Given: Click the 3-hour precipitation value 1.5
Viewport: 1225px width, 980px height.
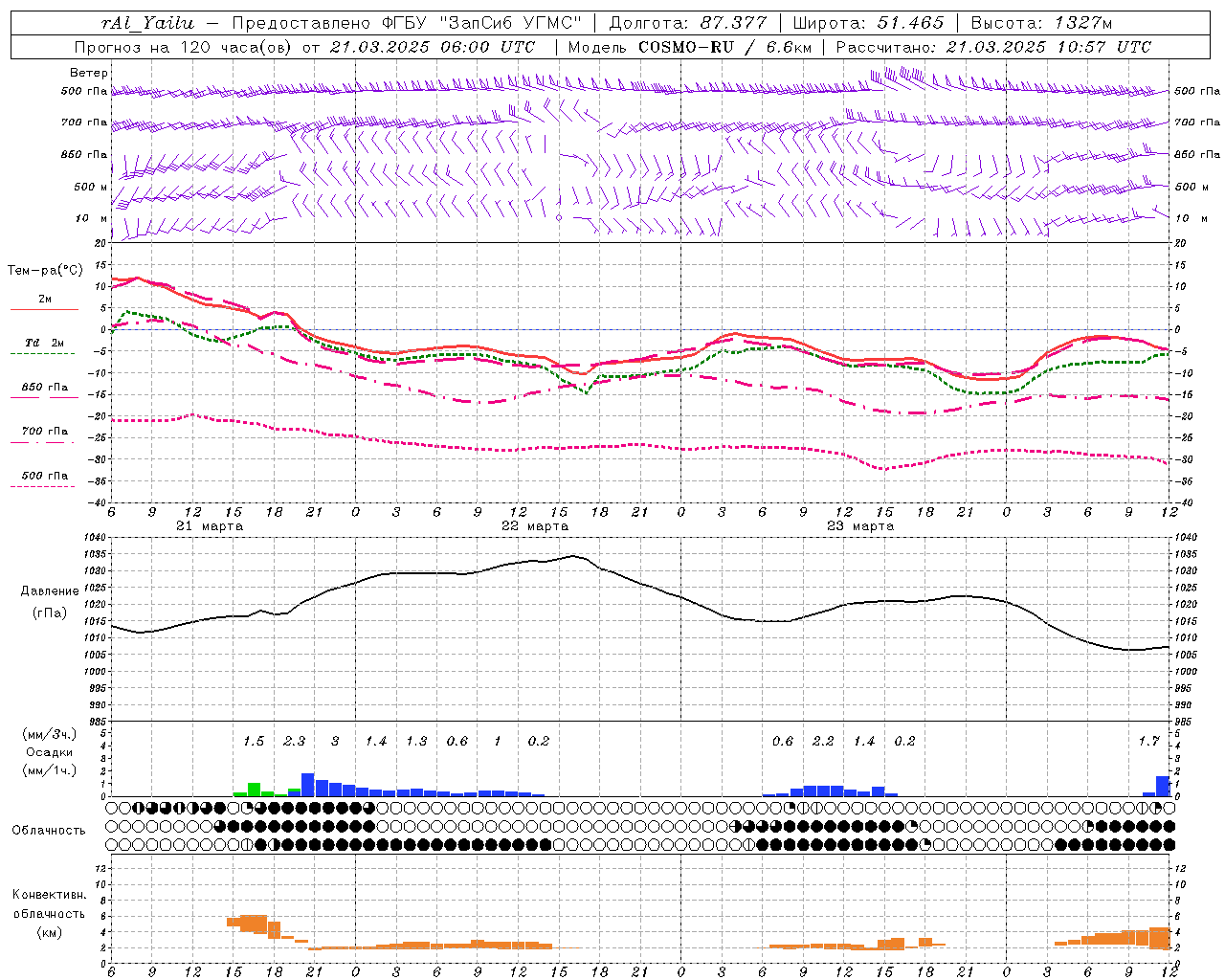Looking at the screenshot, I should 254,741.
